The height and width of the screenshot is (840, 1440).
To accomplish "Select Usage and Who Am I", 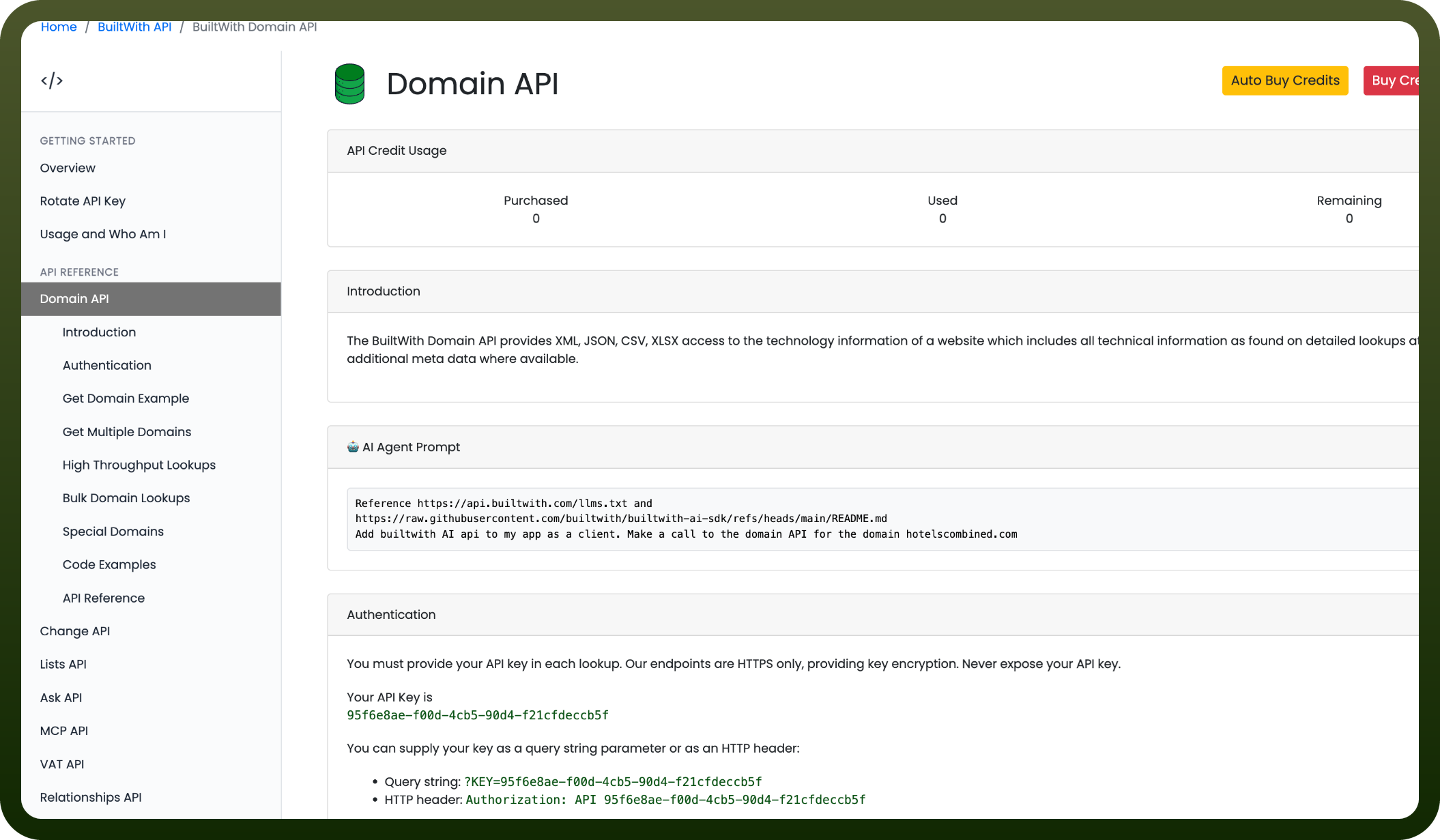I will click(103, 234).
